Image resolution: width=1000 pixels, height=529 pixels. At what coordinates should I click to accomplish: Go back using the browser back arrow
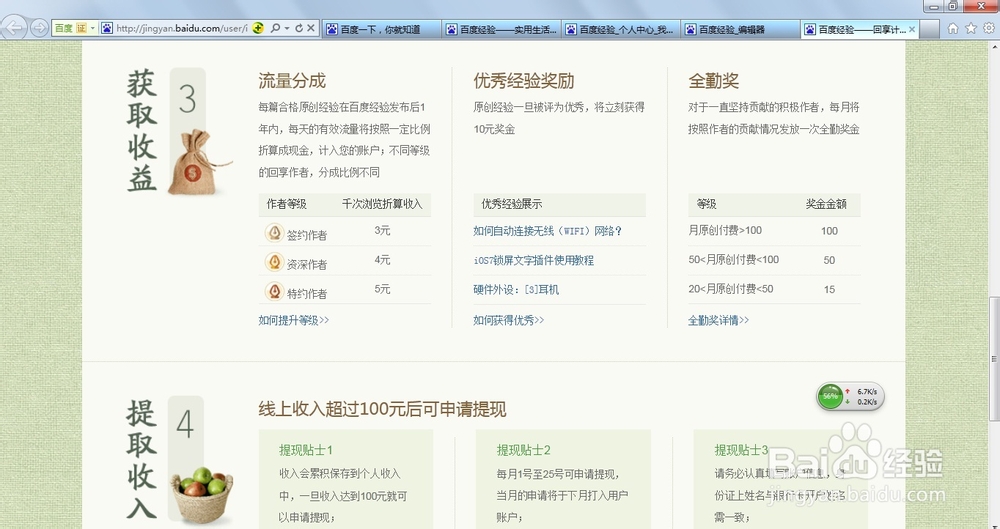click(14, 27)
